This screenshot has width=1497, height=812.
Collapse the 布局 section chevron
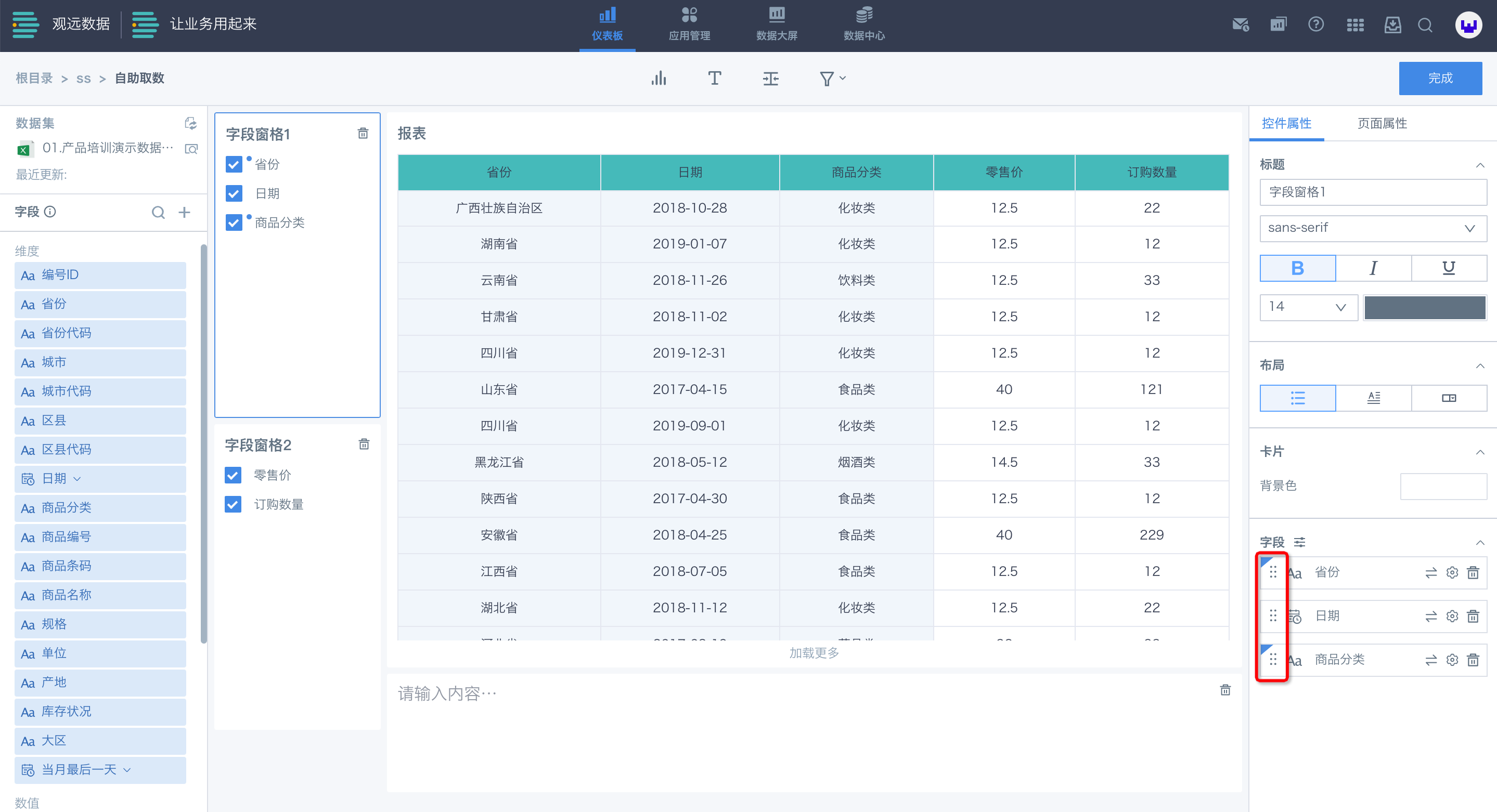(x=1479, y=366)
